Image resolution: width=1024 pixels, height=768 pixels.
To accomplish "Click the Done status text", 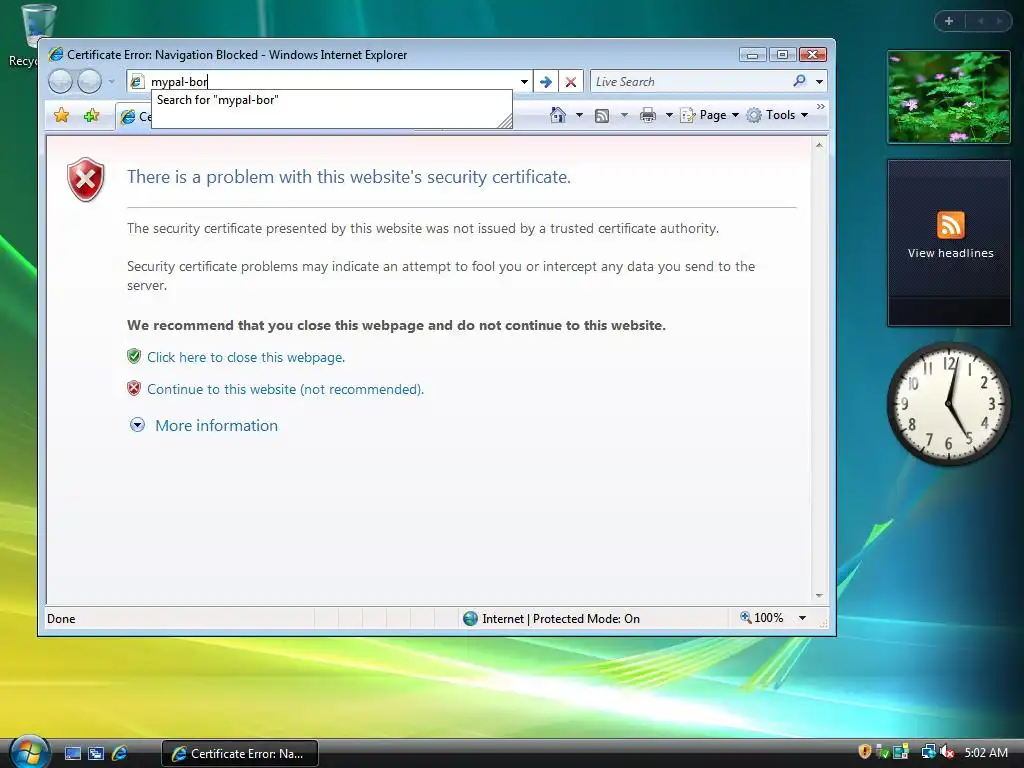I will coord(61,619).
